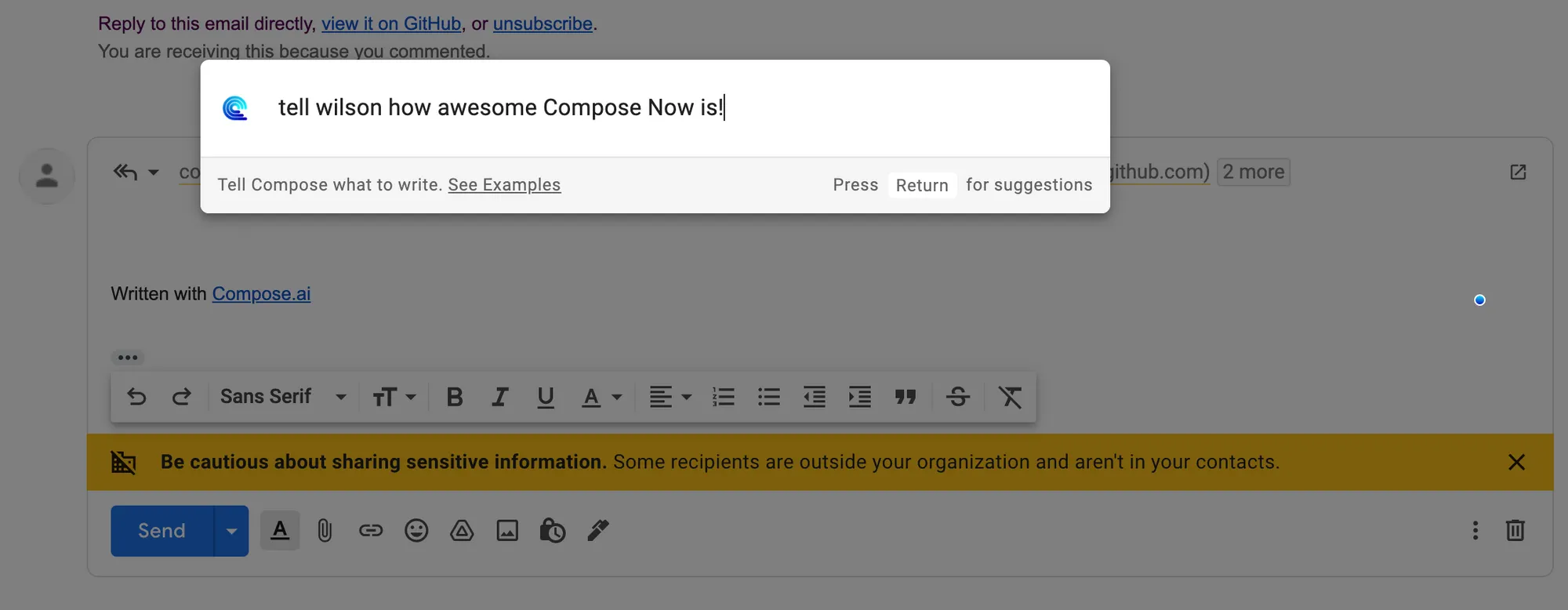Viewport: 1568px width, 610px height.
Task: Enable confidential mode
Action: coord(554,531)
